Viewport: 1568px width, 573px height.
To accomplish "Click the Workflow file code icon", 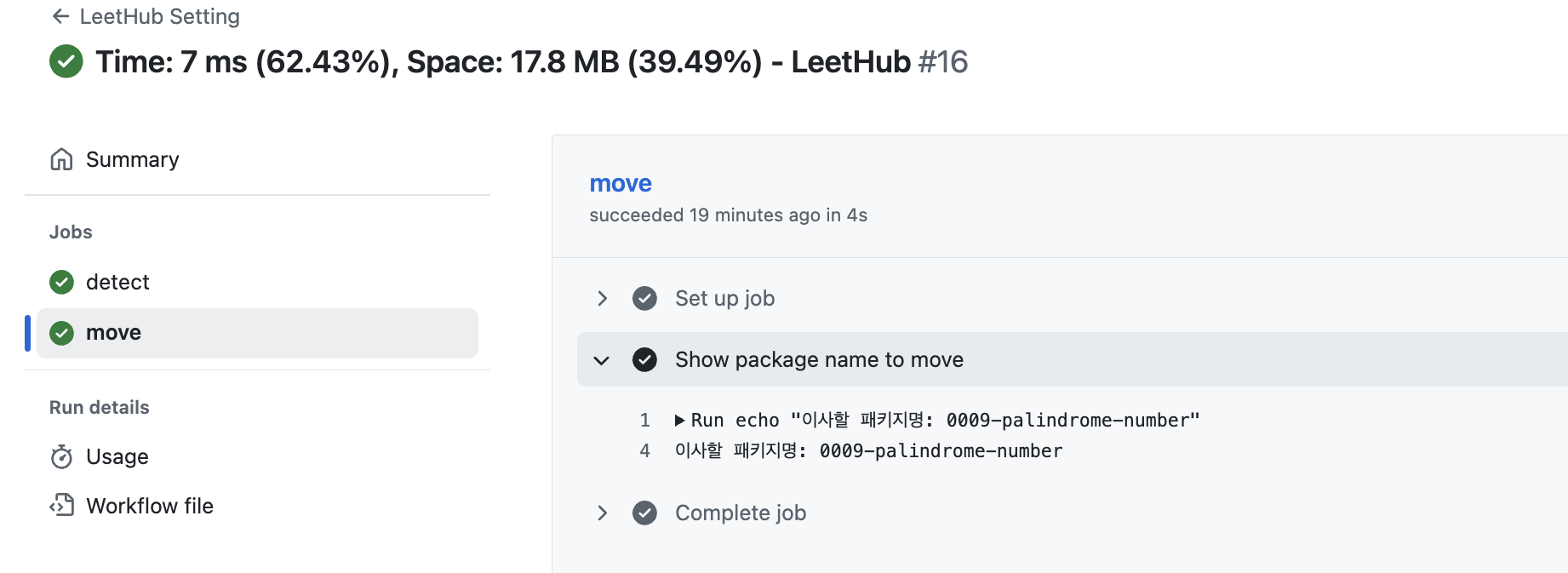I will (x=61, y=506).
